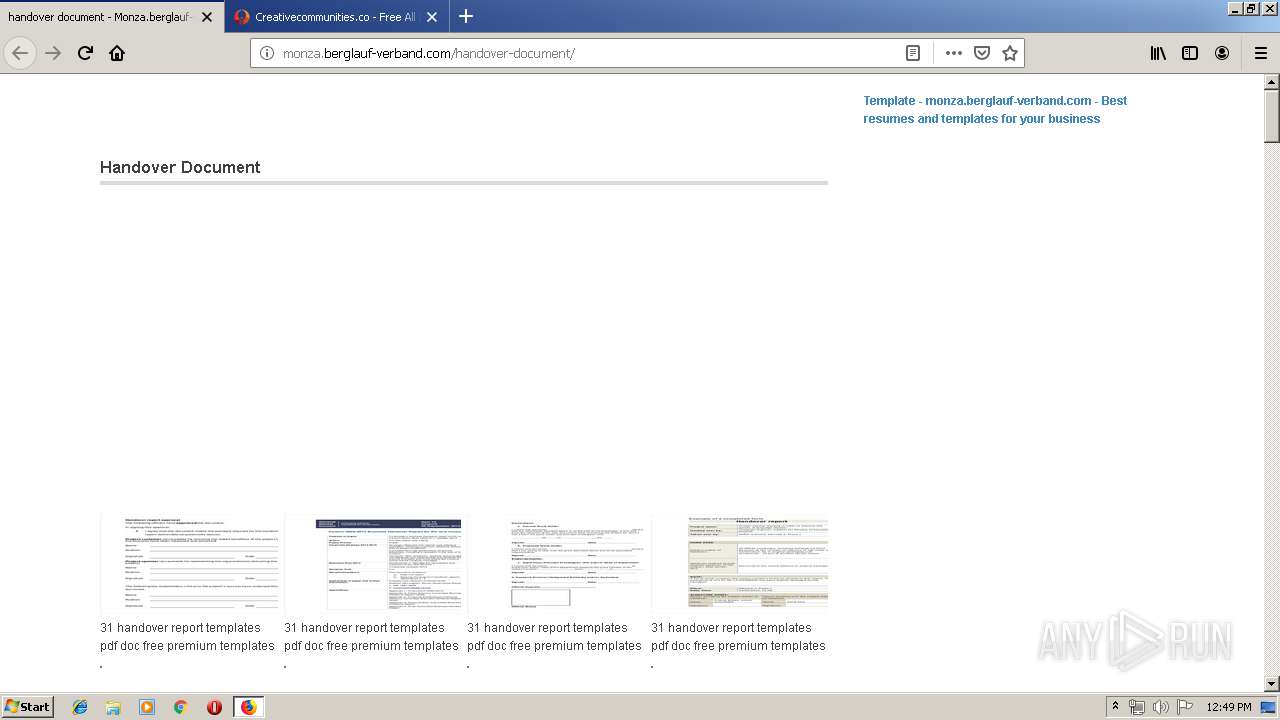Open volume control in system tray
This screenshot has height=720, width=1280.
pos(1161,707)
